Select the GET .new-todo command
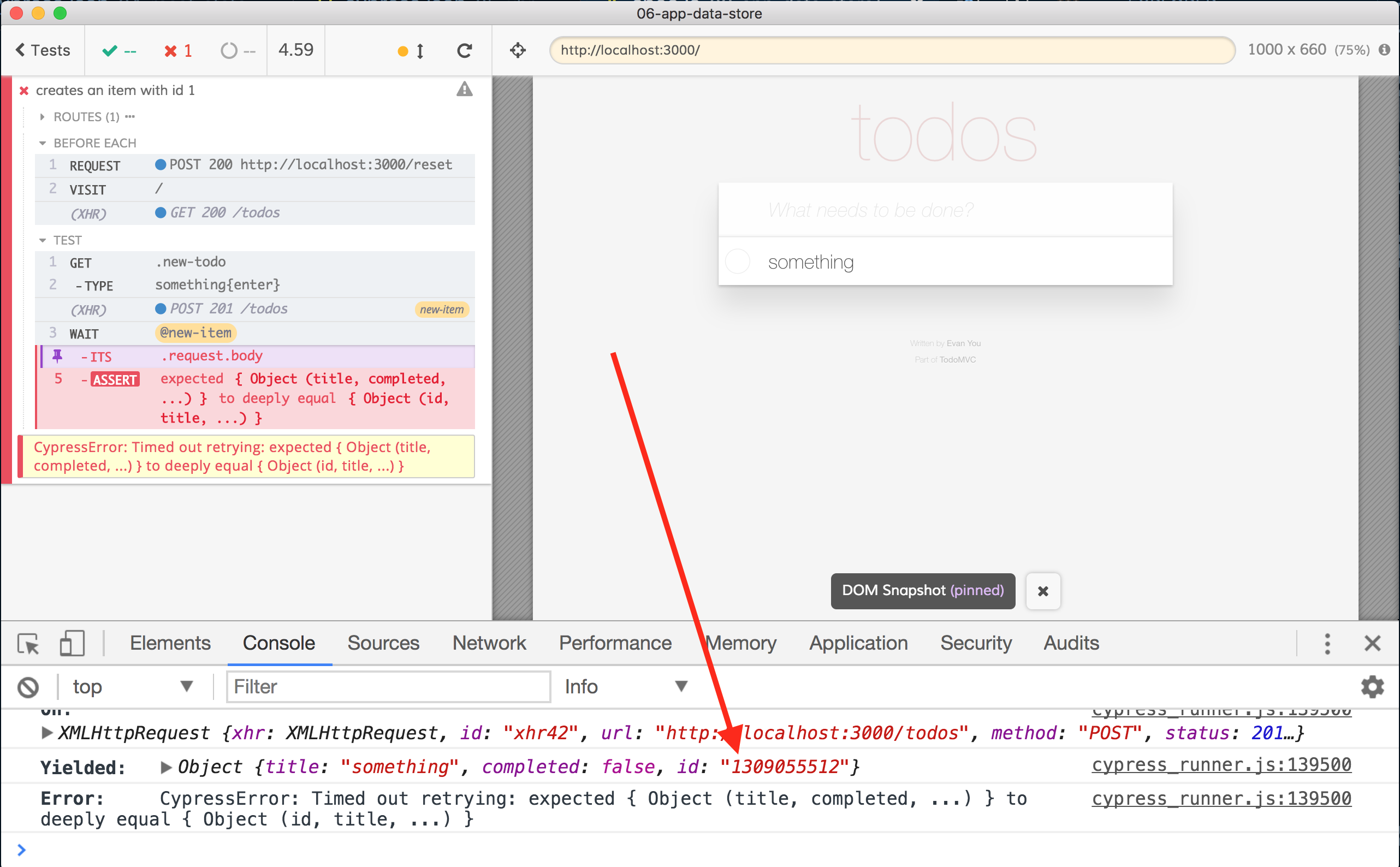The width and height of the screenshot is (1400, 867). click(254, 263)
